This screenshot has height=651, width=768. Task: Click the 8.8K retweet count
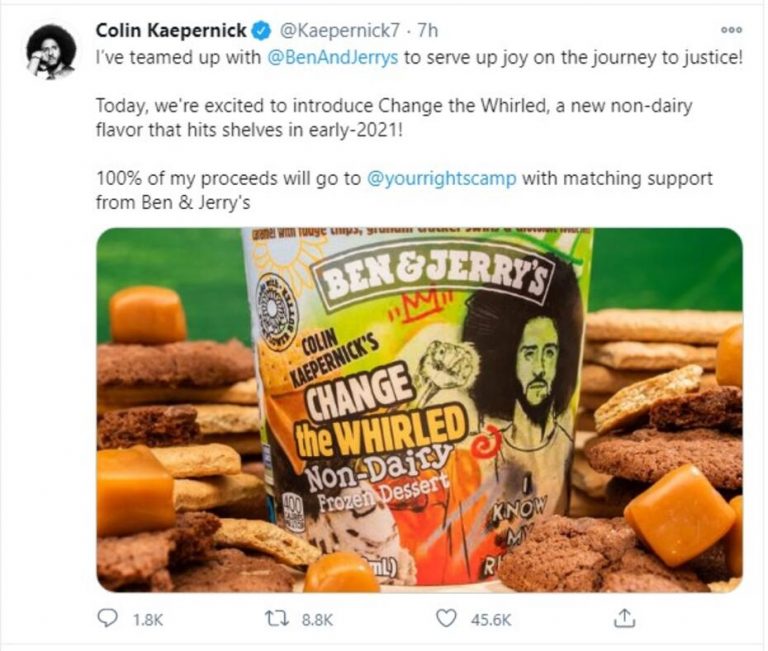click(315, 621)
